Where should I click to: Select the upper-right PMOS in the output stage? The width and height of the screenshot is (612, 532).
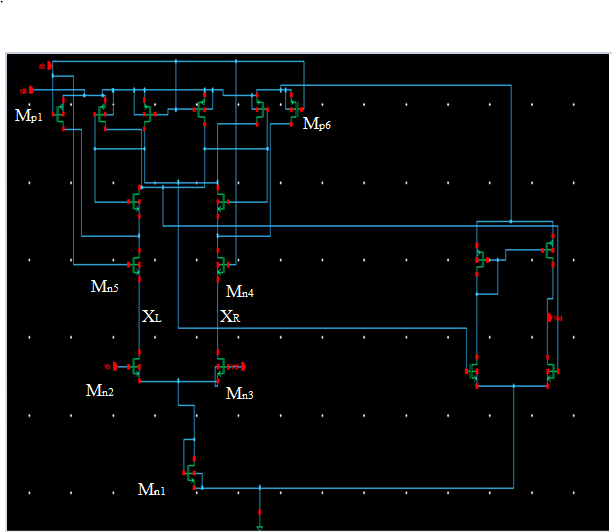coord(549,250)
